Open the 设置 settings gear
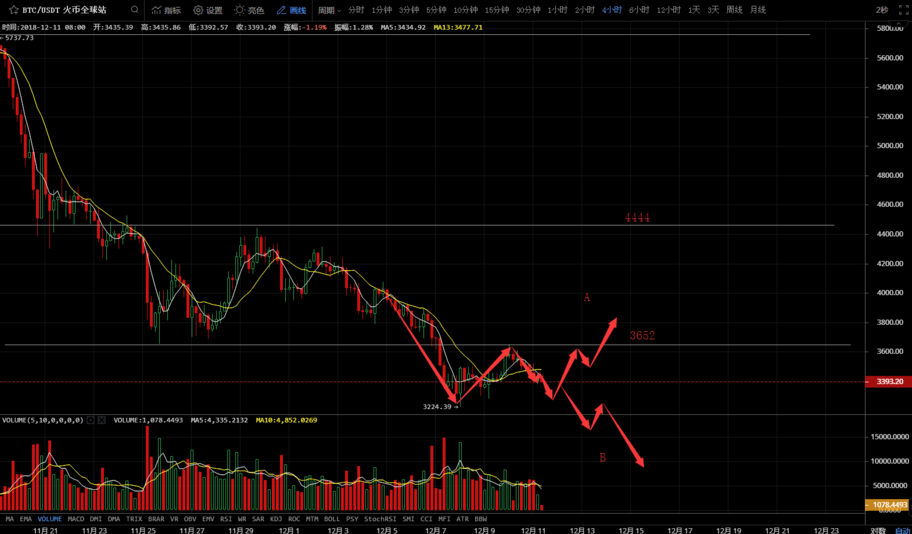 [x=208, y=10]
